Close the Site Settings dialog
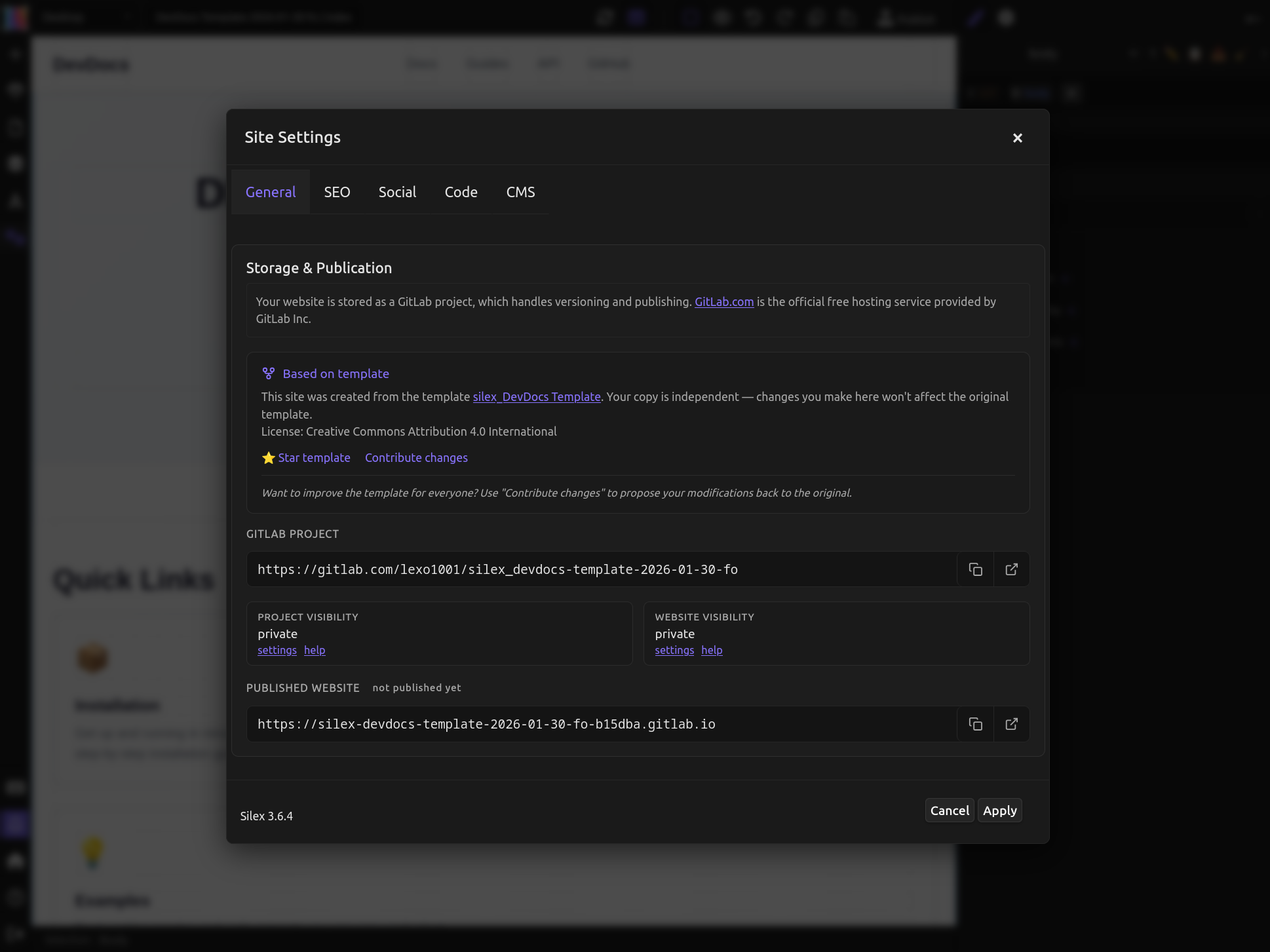Image resolution: width=1270 pixels, height=952 pixels. click(1017, 138)
